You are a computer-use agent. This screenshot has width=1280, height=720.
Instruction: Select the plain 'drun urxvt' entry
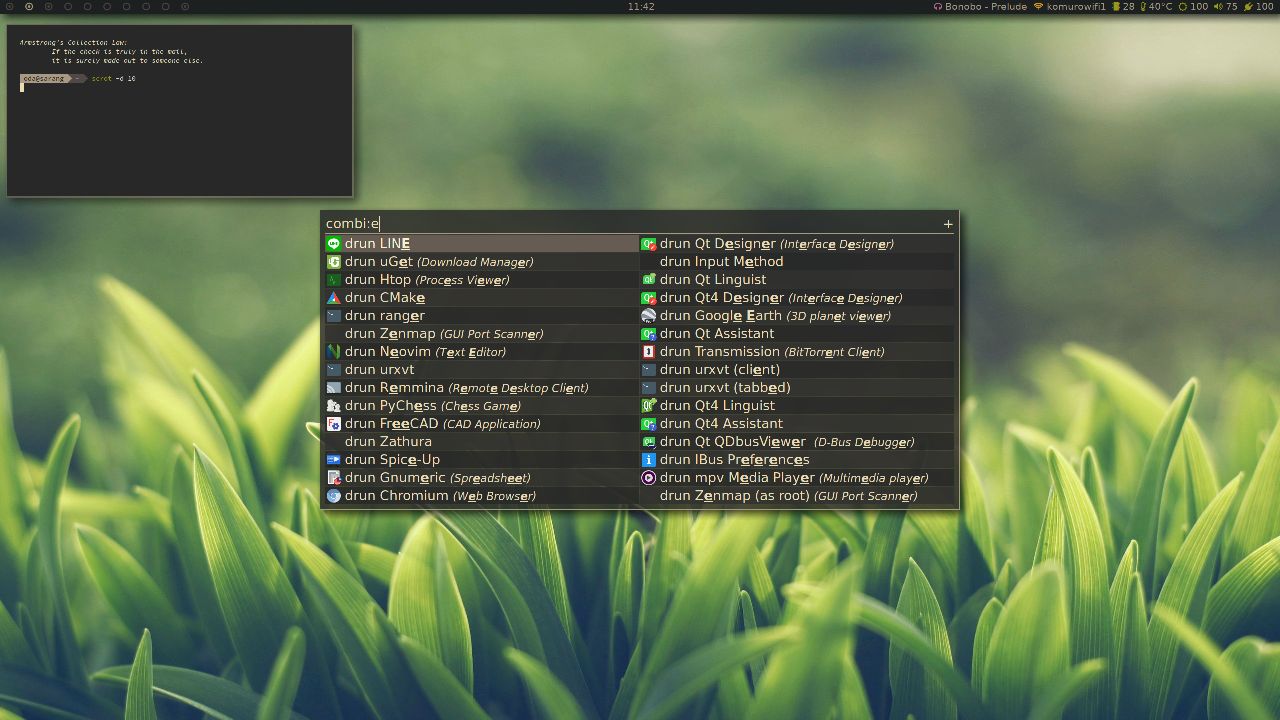(481, 369)
